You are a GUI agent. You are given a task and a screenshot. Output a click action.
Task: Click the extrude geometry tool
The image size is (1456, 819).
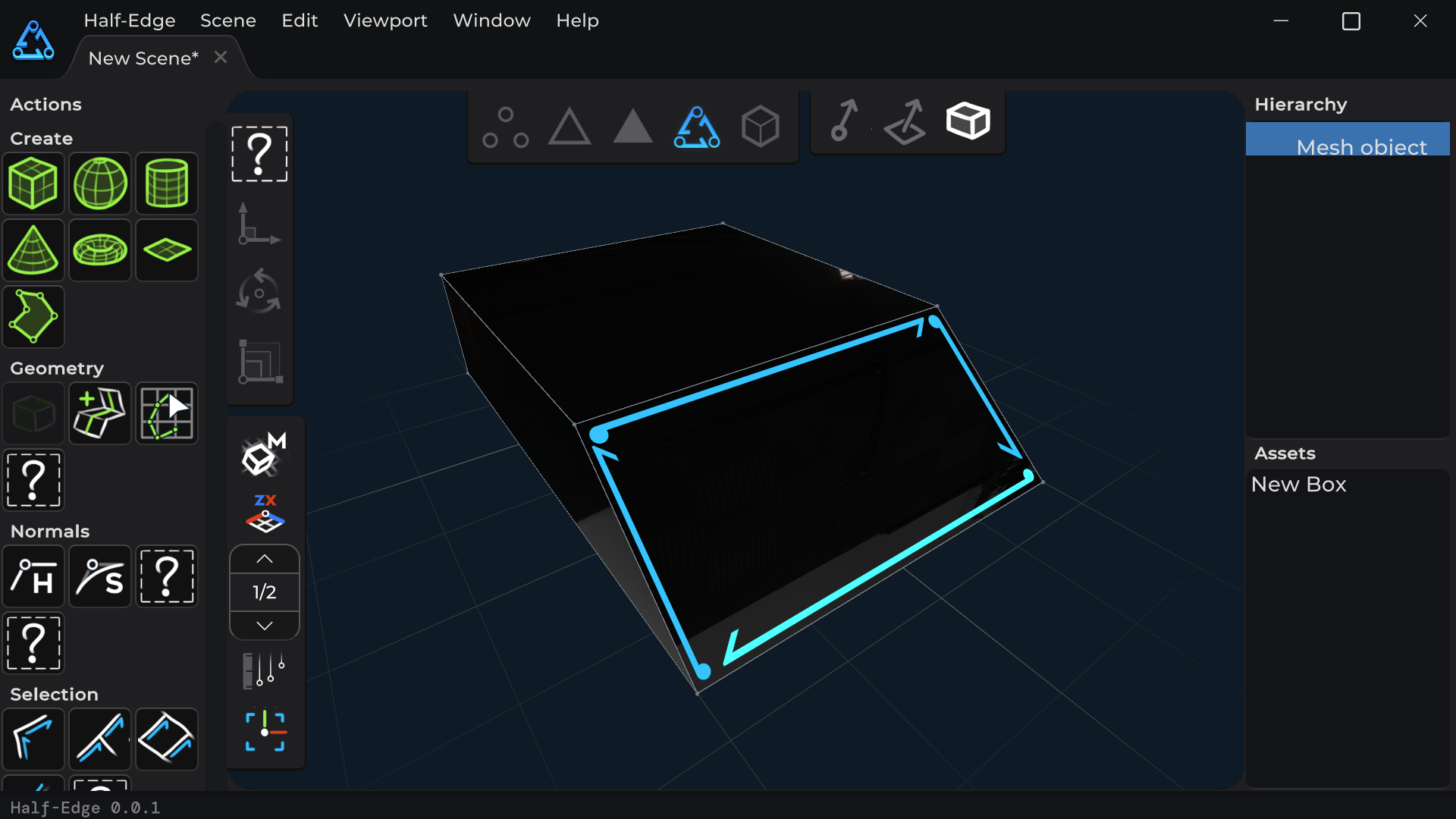point(100,414)
